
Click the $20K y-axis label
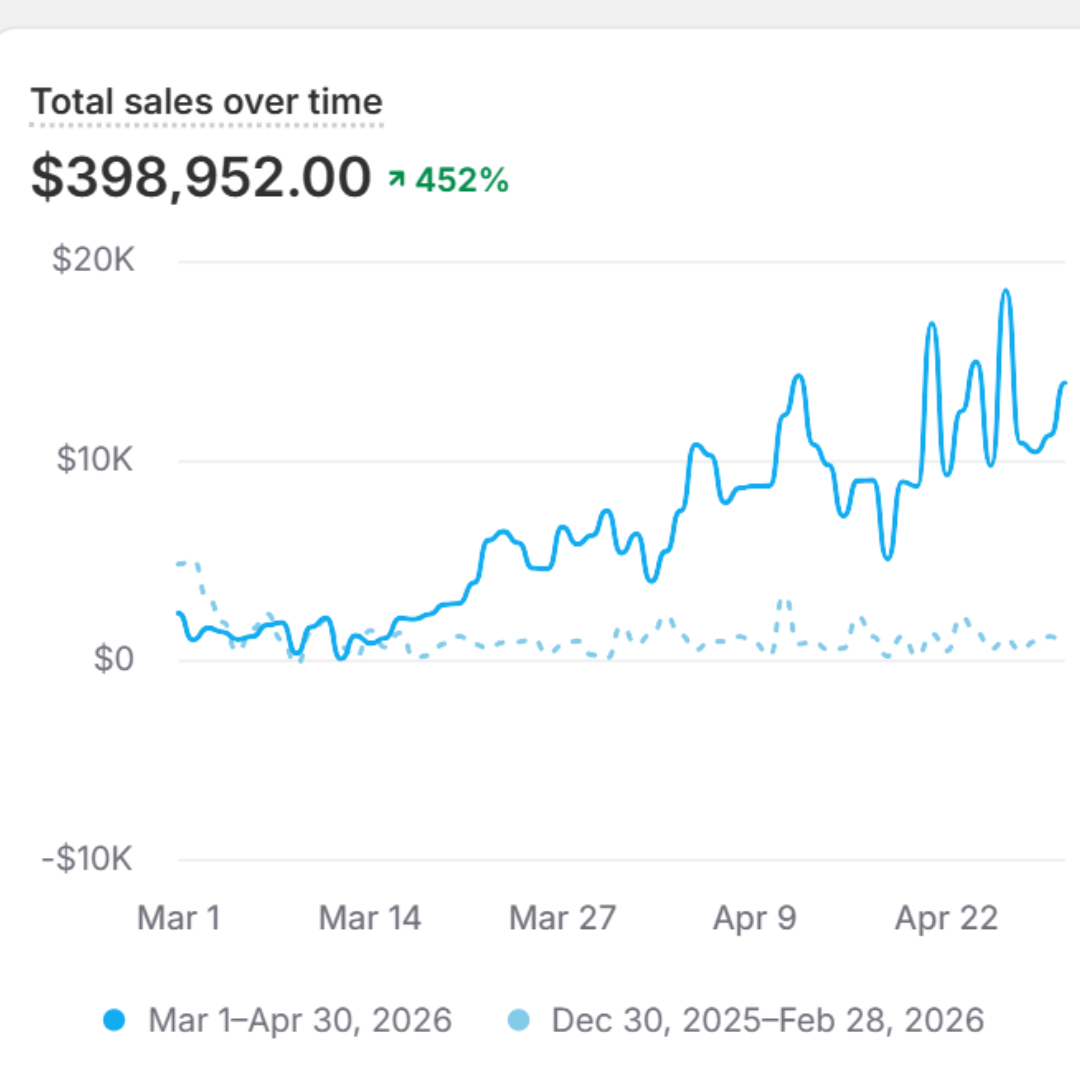click(94, 260)
